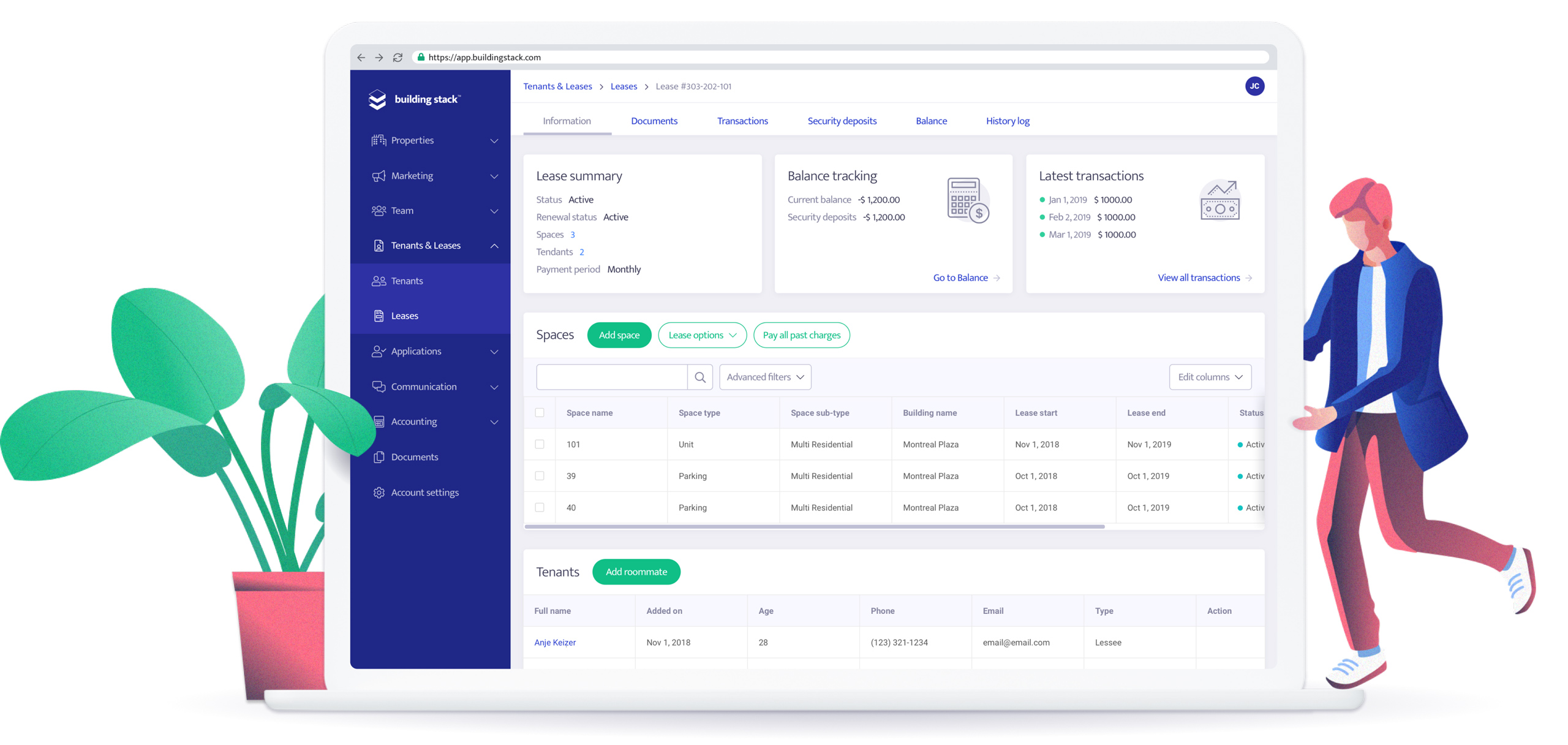Viewport: 1568px width, 745px height.
Task: Click the browser back arrow
Action: tap(361, 58)
